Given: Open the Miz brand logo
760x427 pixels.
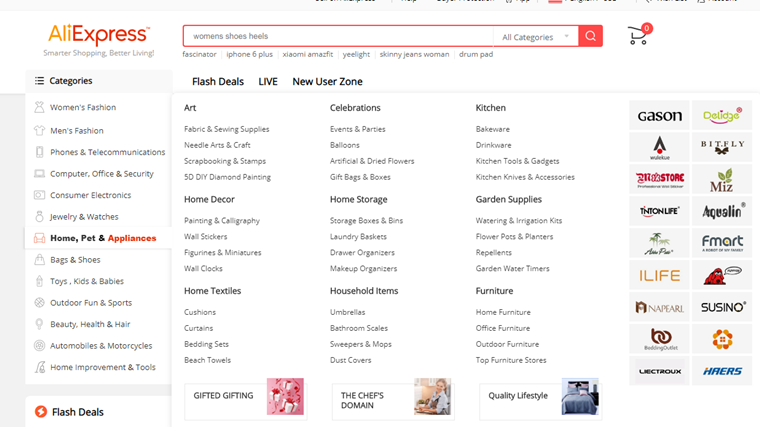Looking at the screenshot, I should tap(722, 179).
